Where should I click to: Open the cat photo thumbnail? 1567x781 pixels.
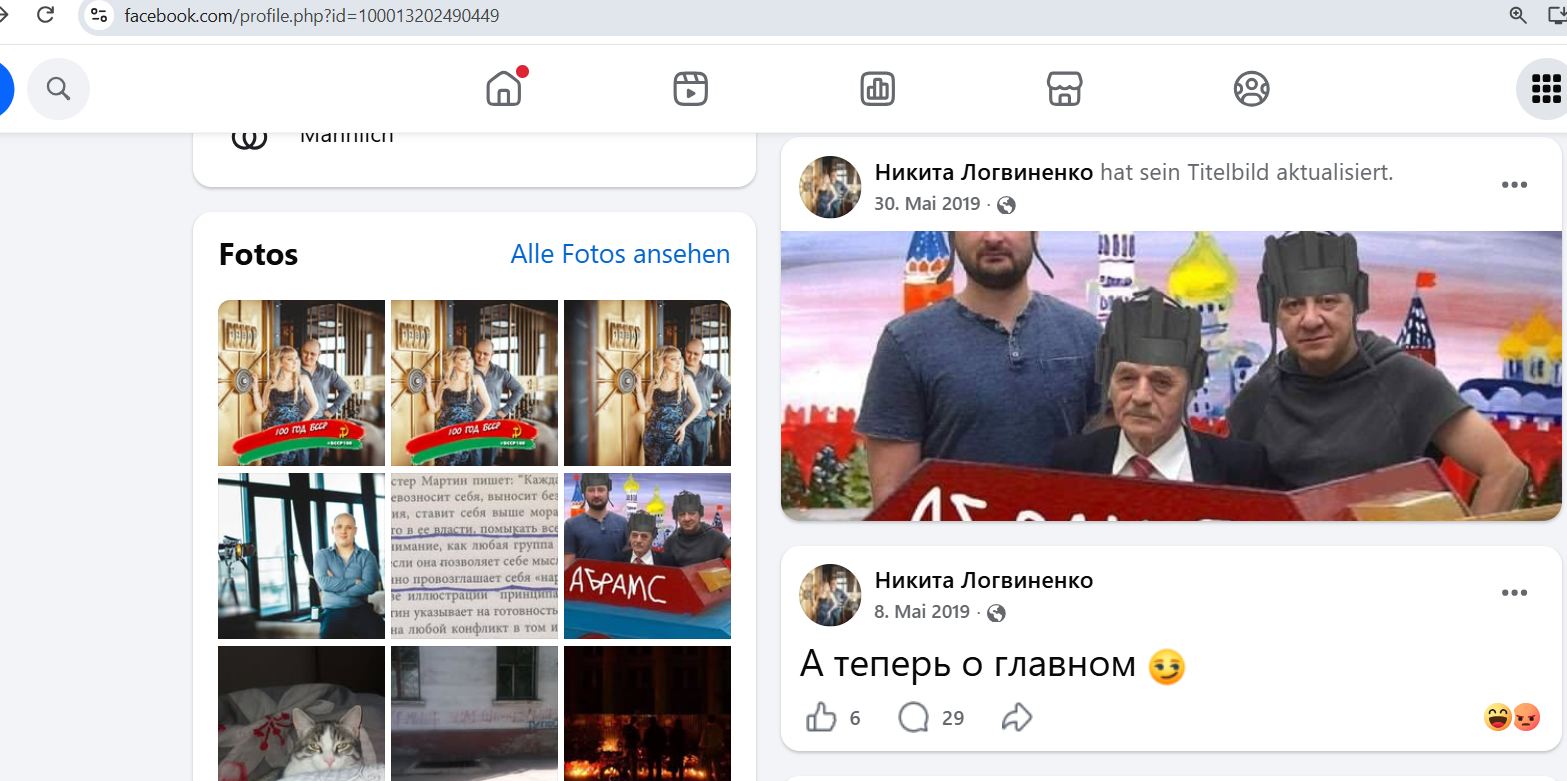click(x=301, y=713)
